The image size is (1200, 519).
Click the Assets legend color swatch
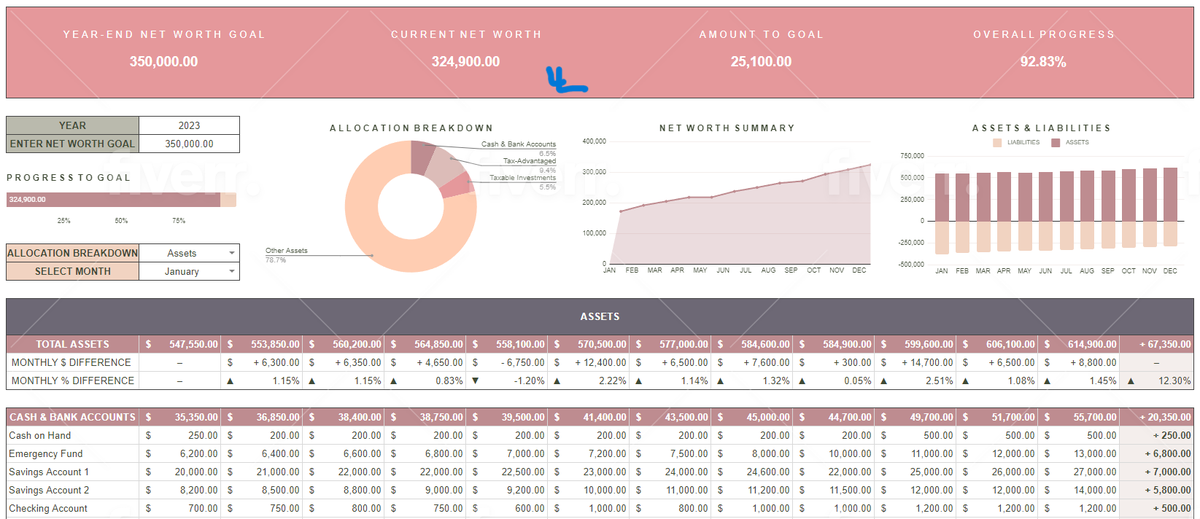[1056, 142]
